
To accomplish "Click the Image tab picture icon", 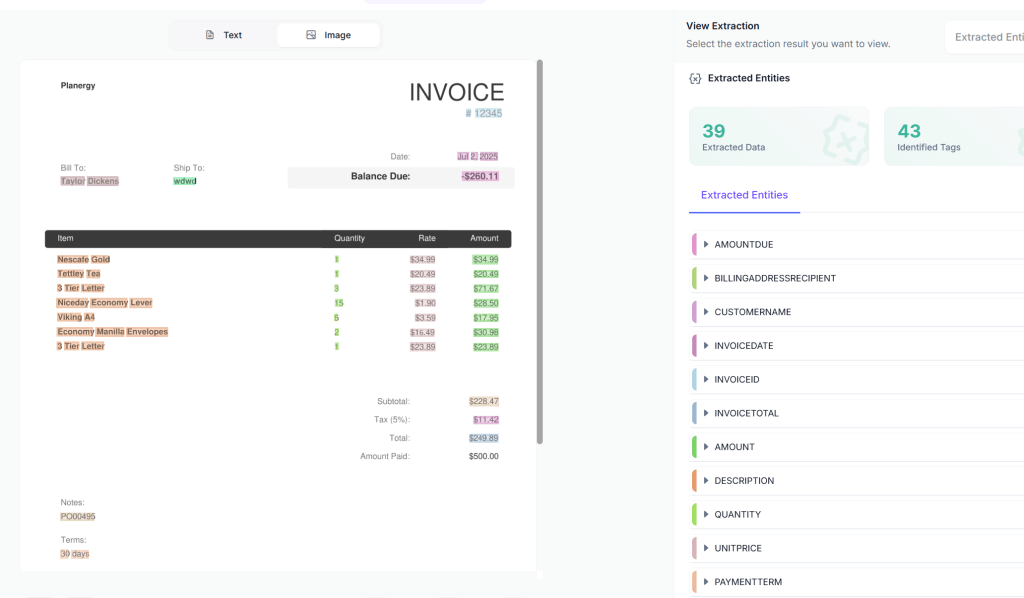I will pyautogui.click(x=311, y=35).
